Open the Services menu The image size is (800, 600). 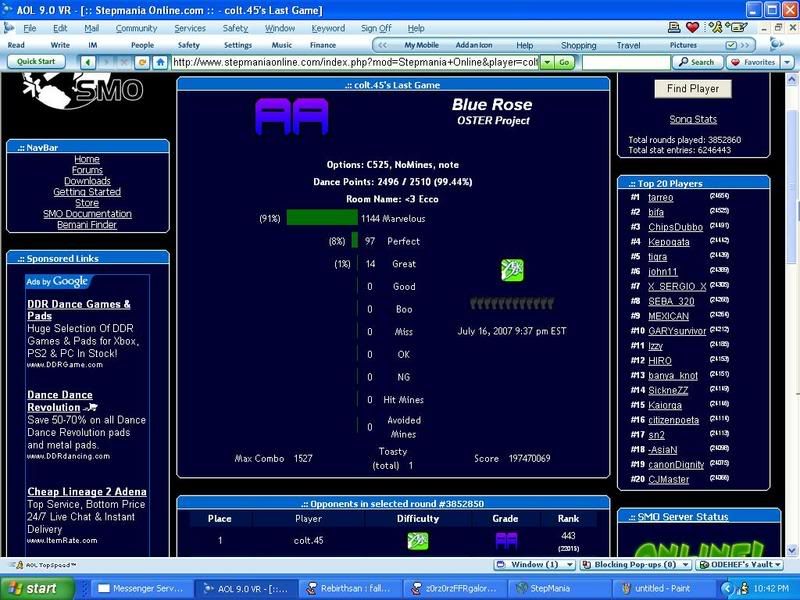[x=190, y=28]
